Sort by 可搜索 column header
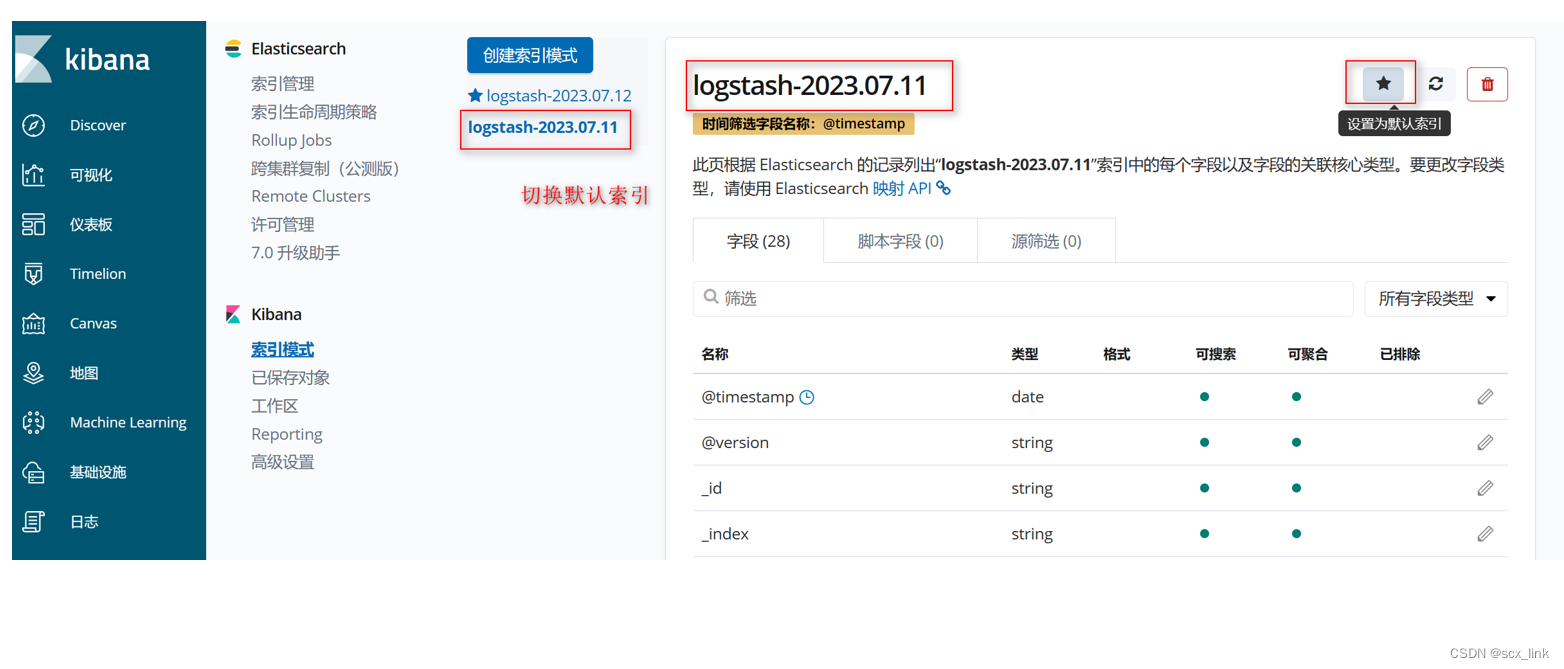 [1216, 354]
